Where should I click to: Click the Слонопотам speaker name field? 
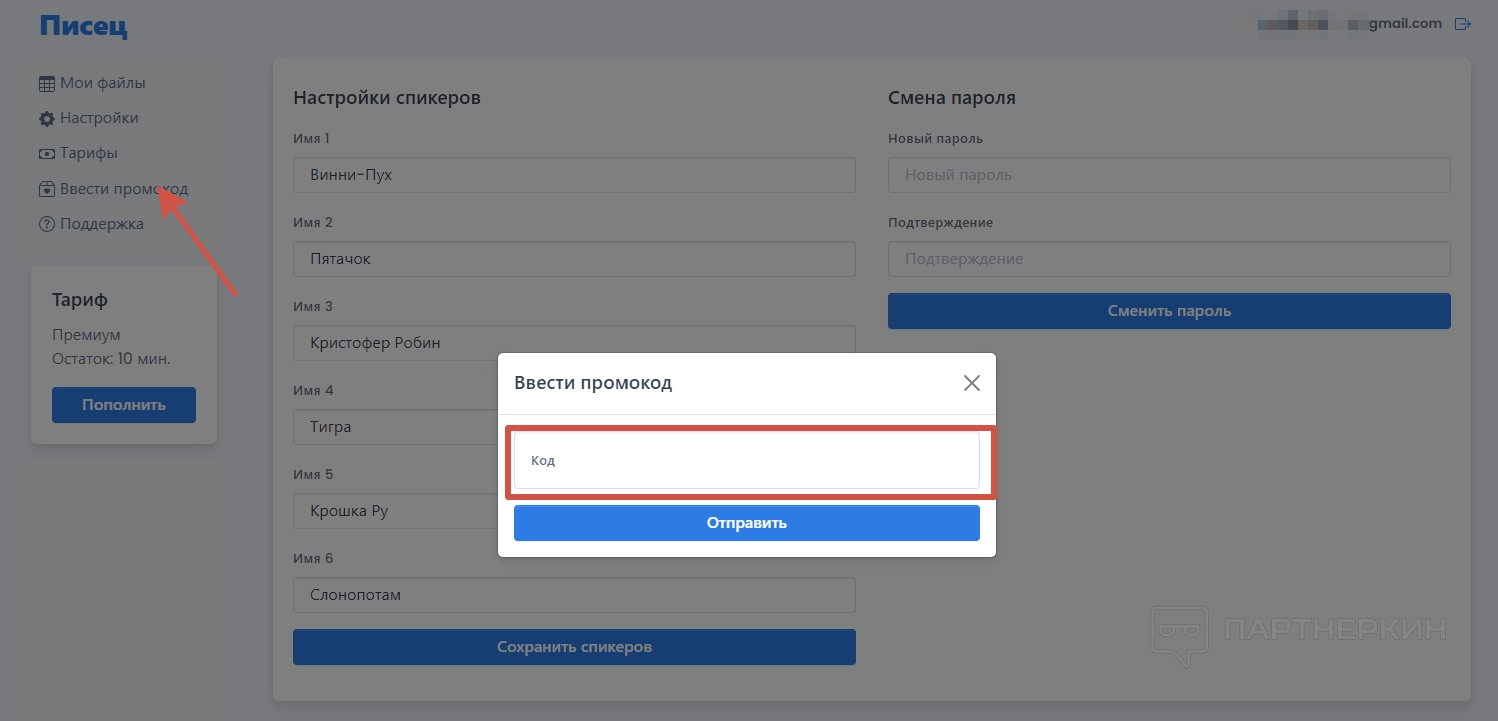[574, 595]
